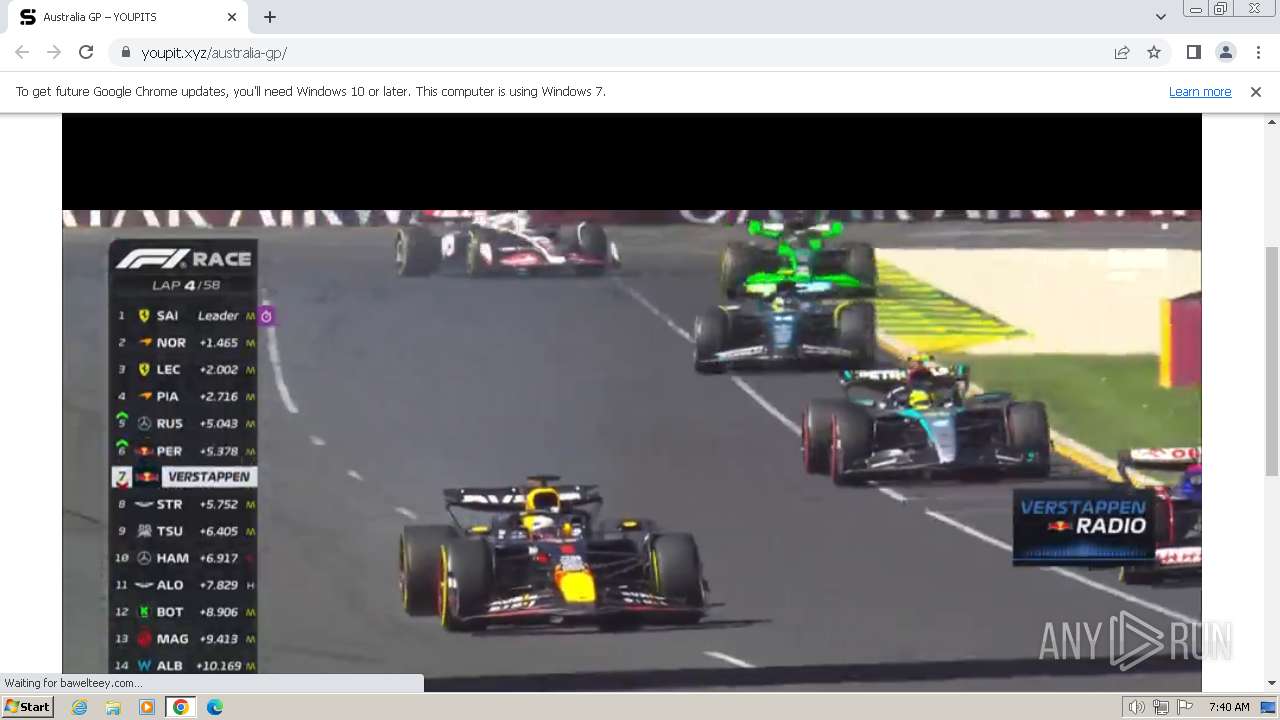Select the Australia GP – YOUPITS tab
1280x720 pixels.
[x=127, y=17]
